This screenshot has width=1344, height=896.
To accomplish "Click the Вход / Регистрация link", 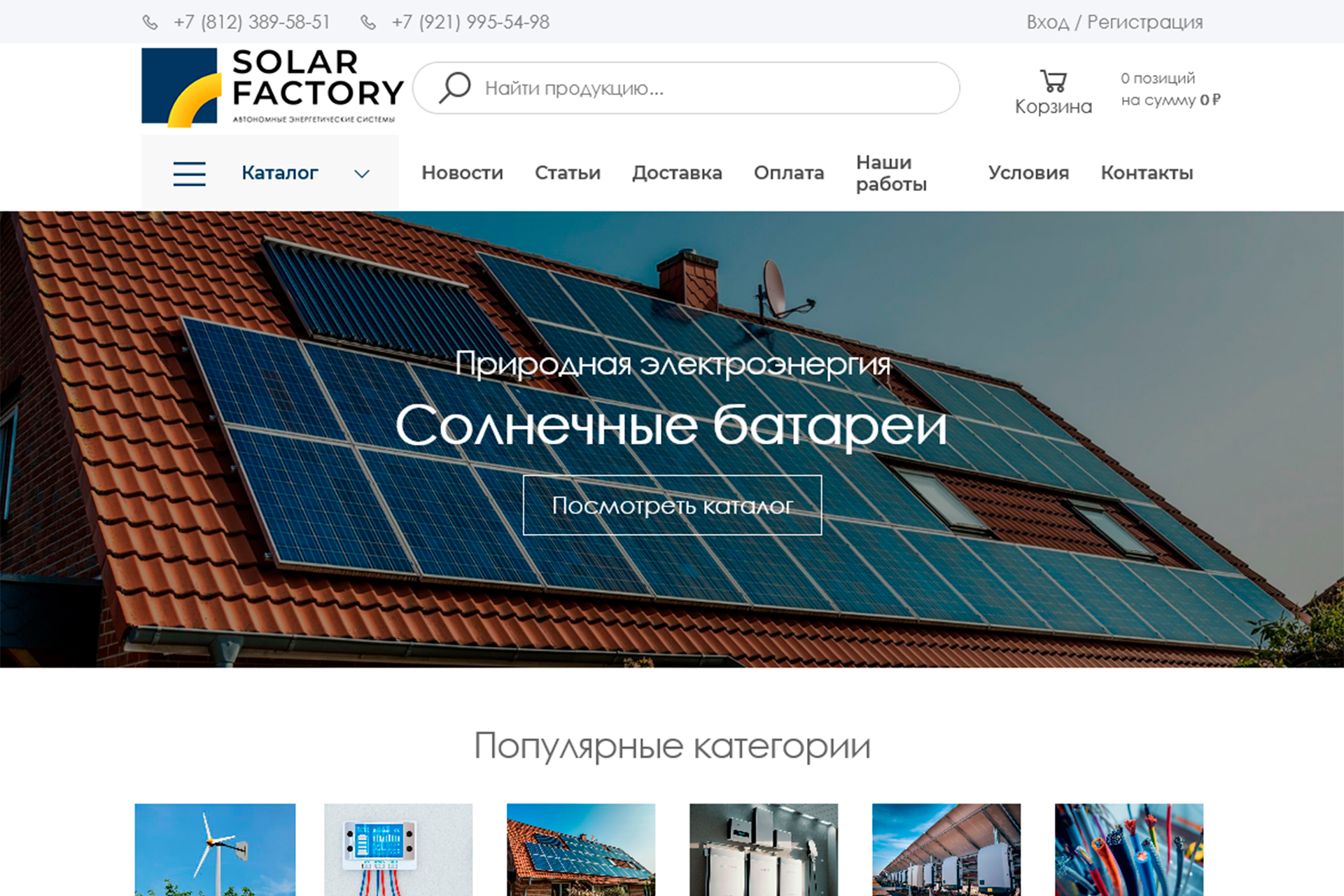I will [1114, 22].
